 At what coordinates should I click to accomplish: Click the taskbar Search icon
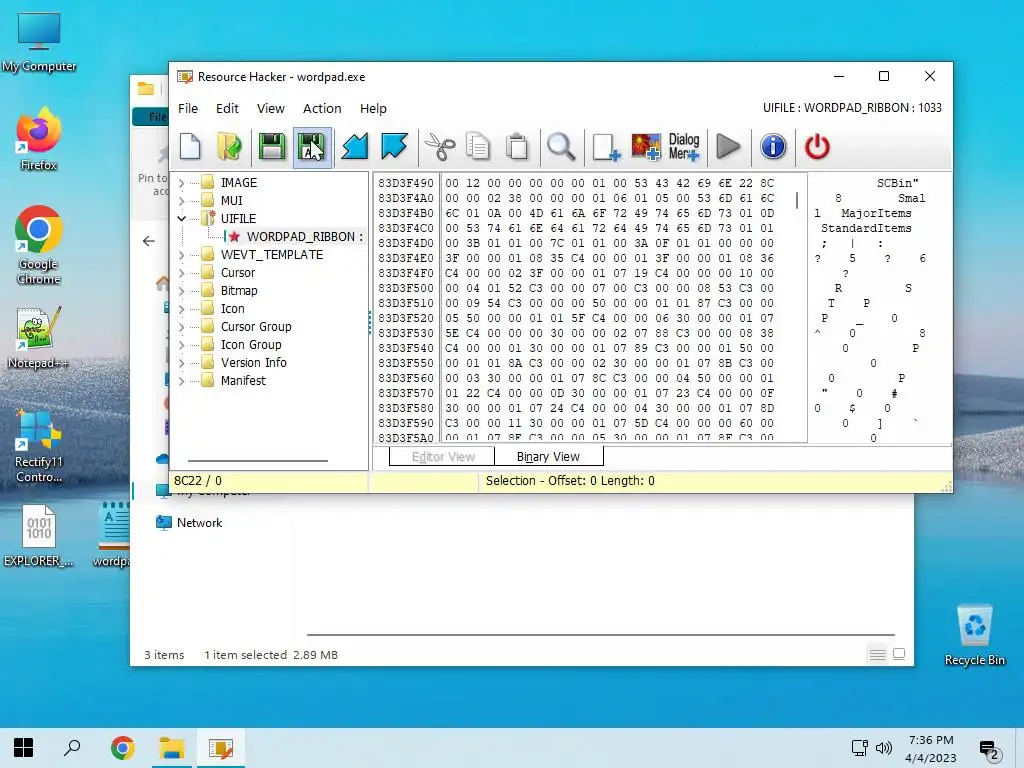tap(72, 748)
